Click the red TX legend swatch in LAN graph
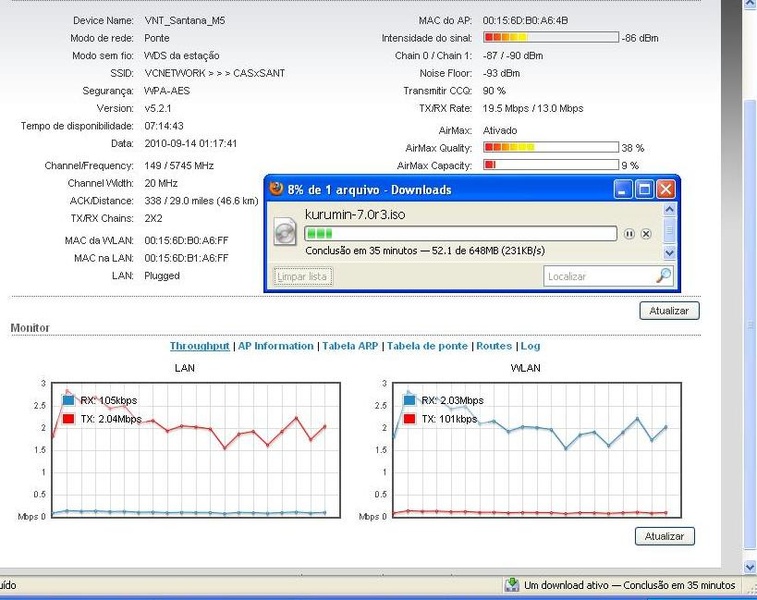The image size is (757, 600). click(x=69, y=419)
